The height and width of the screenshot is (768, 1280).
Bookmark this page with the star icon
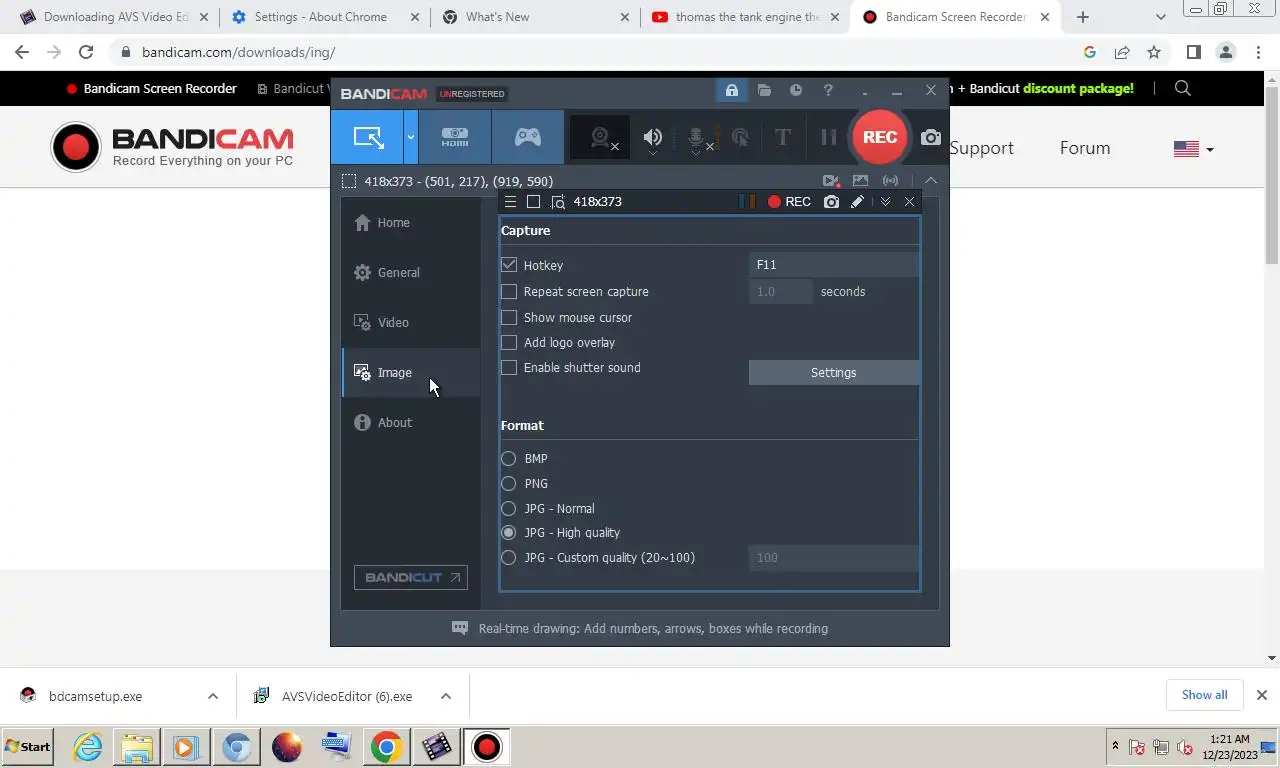(x=1154, y=52)
